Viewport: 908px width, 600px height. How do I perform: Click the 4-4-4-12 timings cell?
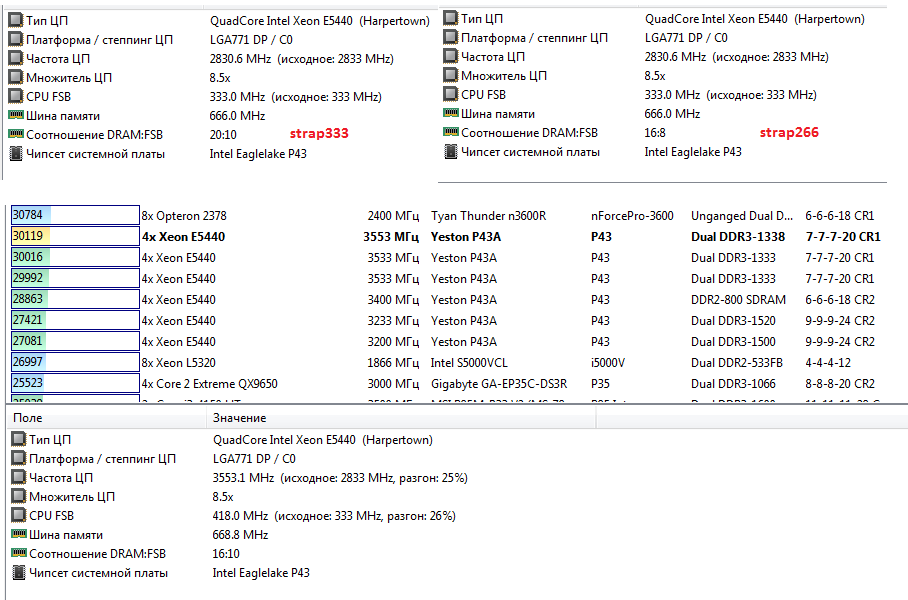829,363
